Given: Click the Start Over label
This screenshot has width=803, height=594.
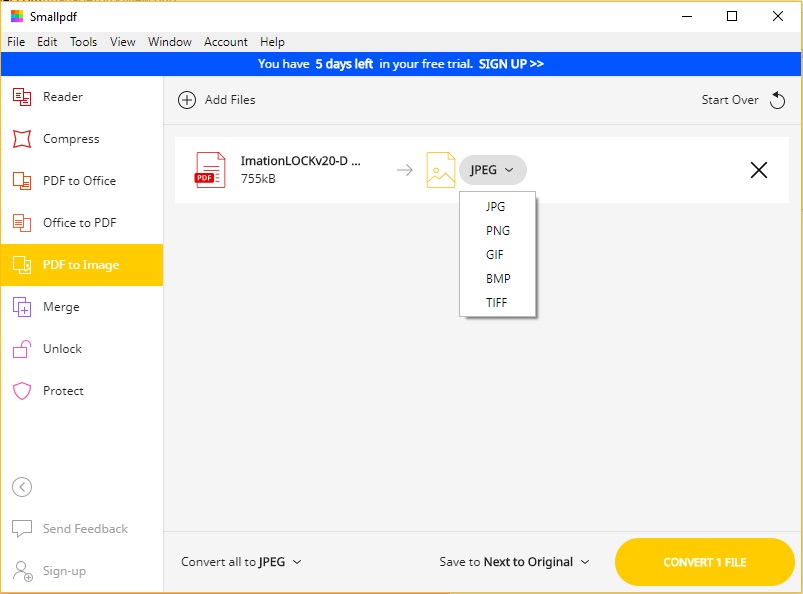Looking at the screenshot, I should coord(730,100).
